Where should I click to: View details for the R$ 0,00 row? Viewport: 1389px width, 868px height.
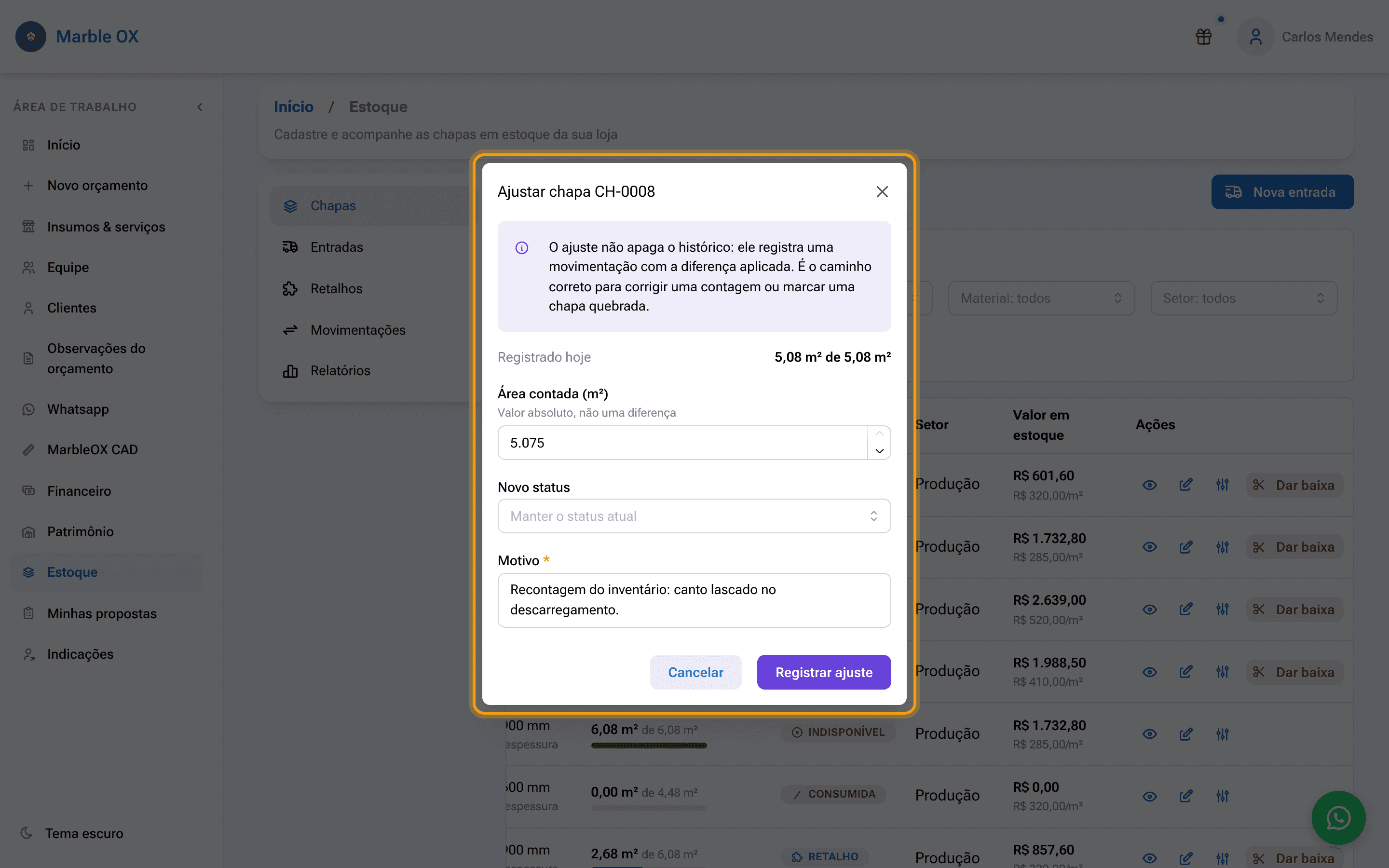[1149, 796]
